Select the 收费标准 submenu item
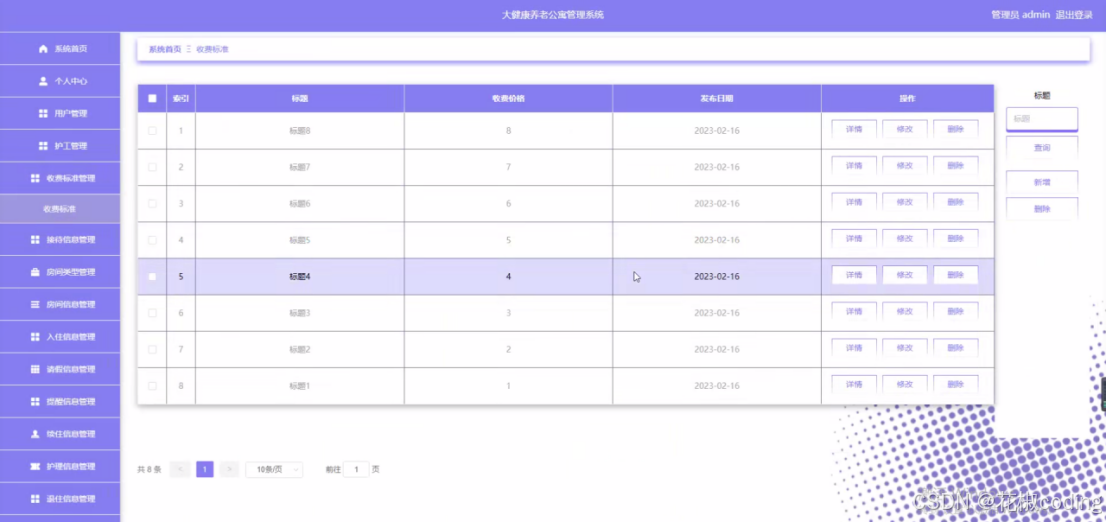The width and height of the screenshot is (1106, 522). [60, 210]
